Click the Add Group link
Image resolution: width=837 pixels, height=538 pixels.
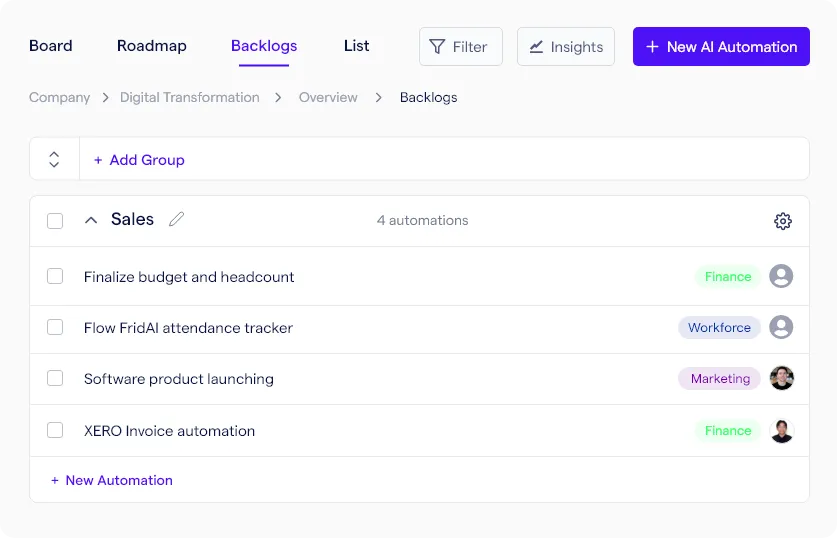click(139, 160)
